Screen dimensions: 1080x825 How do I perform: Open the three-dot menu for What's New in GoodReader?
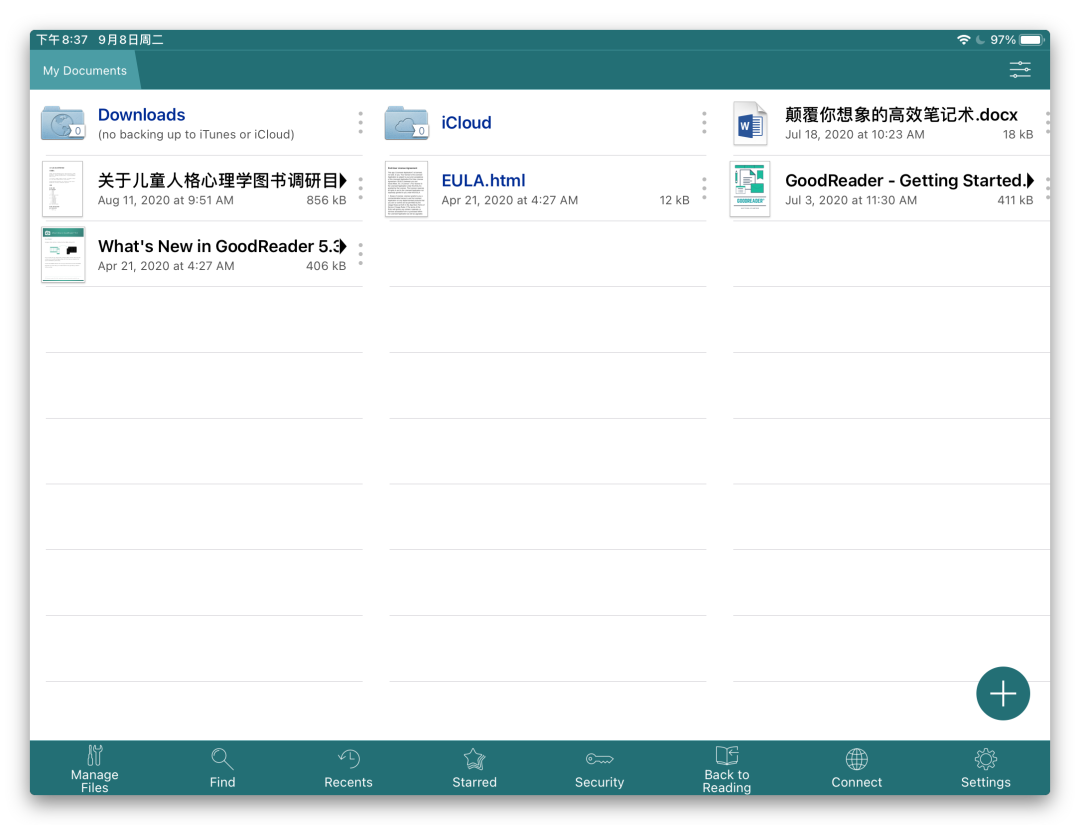360,254
